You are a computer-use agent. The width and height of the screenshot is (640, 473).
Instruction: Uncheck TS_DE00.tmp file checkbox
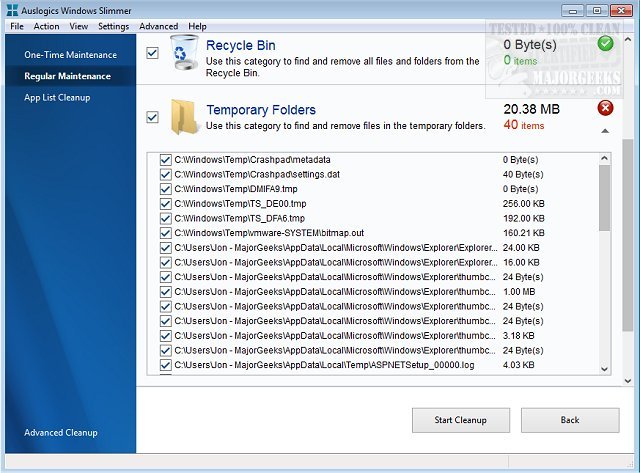click(165, 204)
